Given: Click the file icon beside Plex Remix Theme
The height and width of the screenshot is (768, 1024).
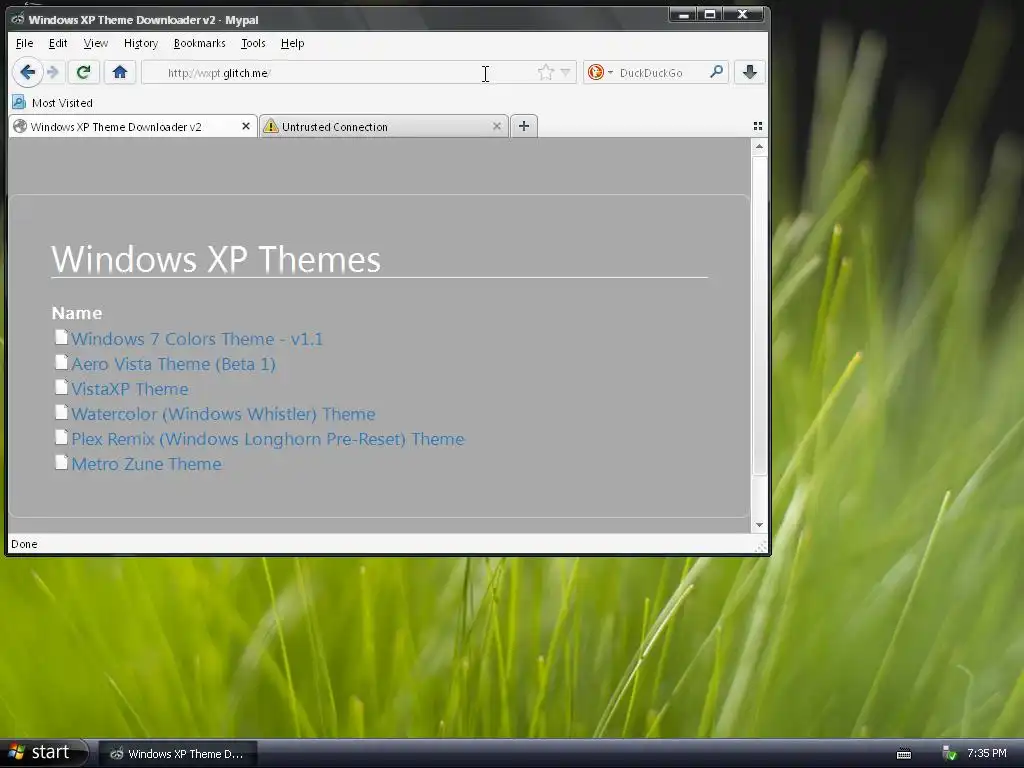Looking at the screenshot, I should [x=61, y=437].
